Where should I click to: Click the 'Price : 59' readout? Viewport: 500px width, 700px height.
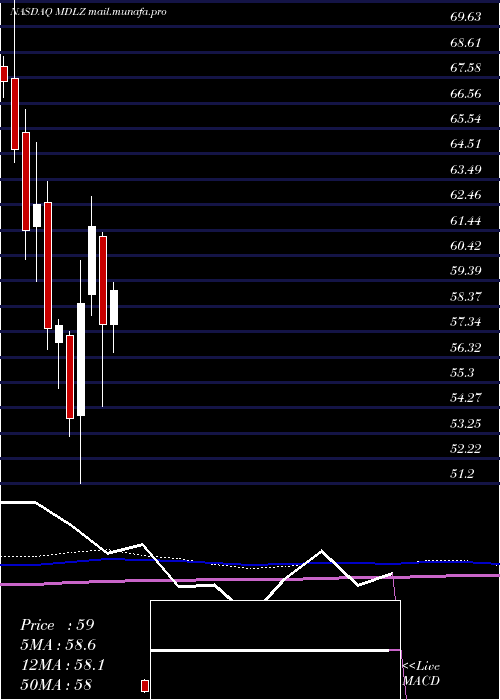(57, 625)
